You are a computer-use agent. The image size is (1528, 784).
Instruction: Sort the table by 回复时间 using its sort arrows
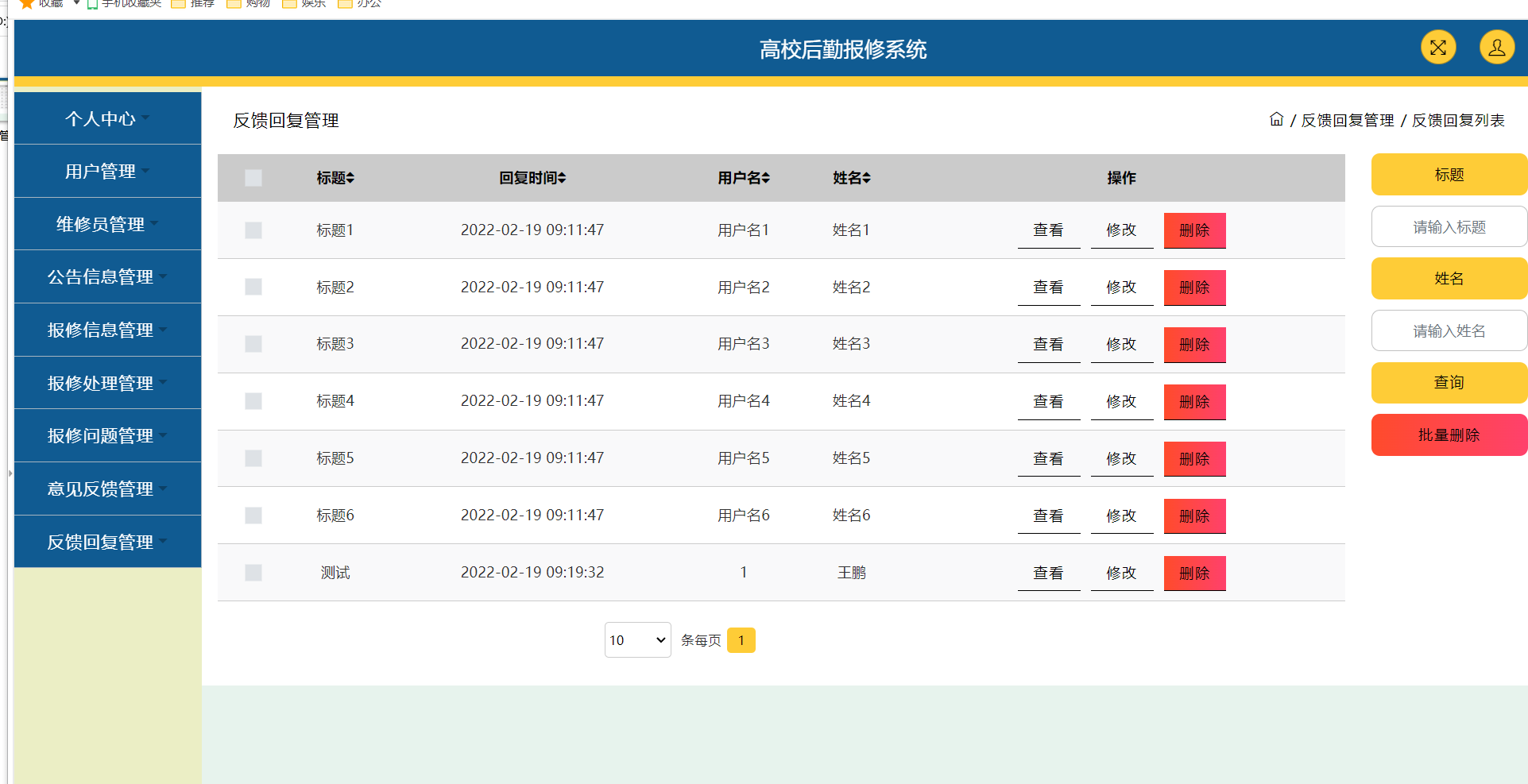561,178
